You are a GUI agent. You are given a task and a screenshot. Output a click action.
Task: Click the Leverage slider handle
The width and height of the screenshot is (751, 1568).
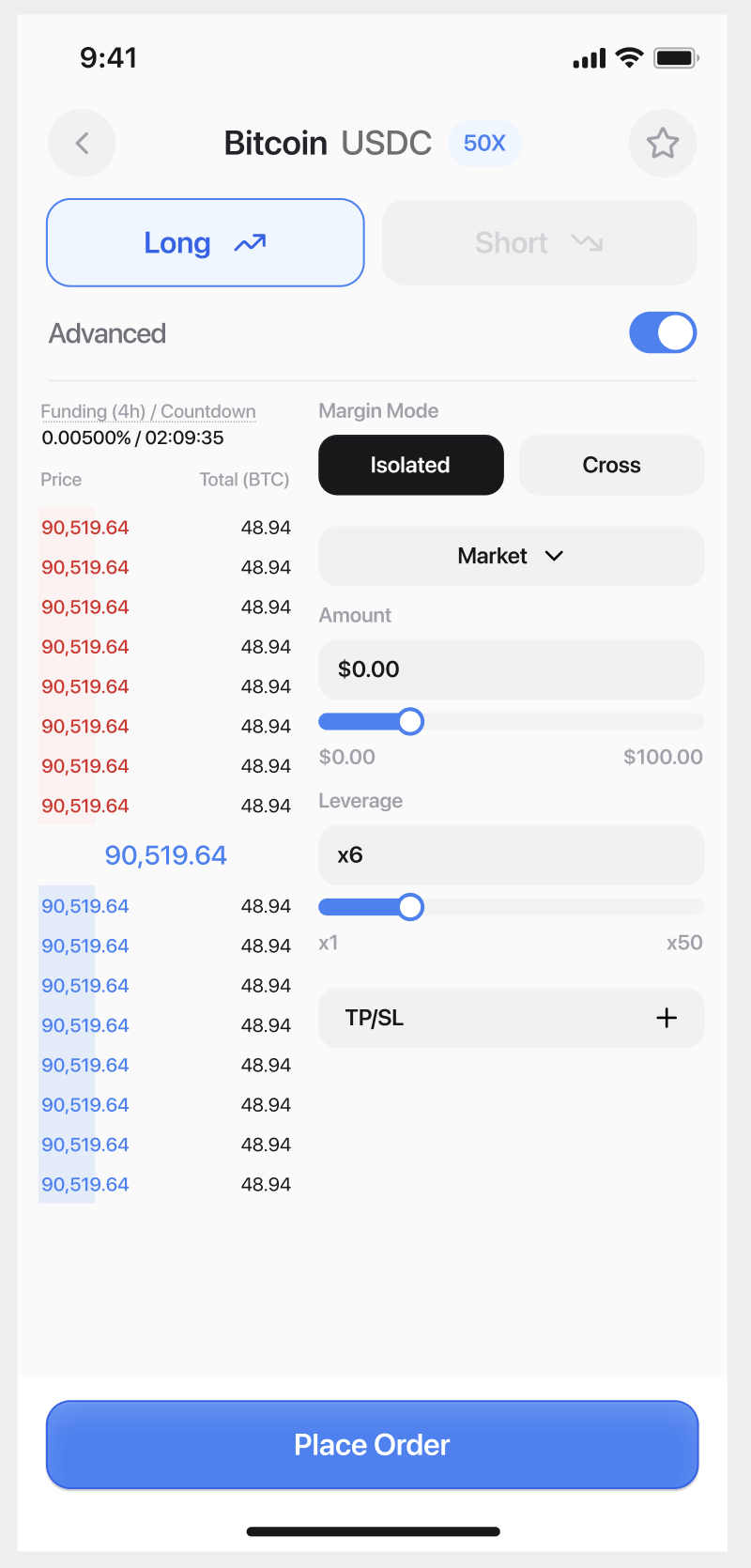[x=410, y=907]
